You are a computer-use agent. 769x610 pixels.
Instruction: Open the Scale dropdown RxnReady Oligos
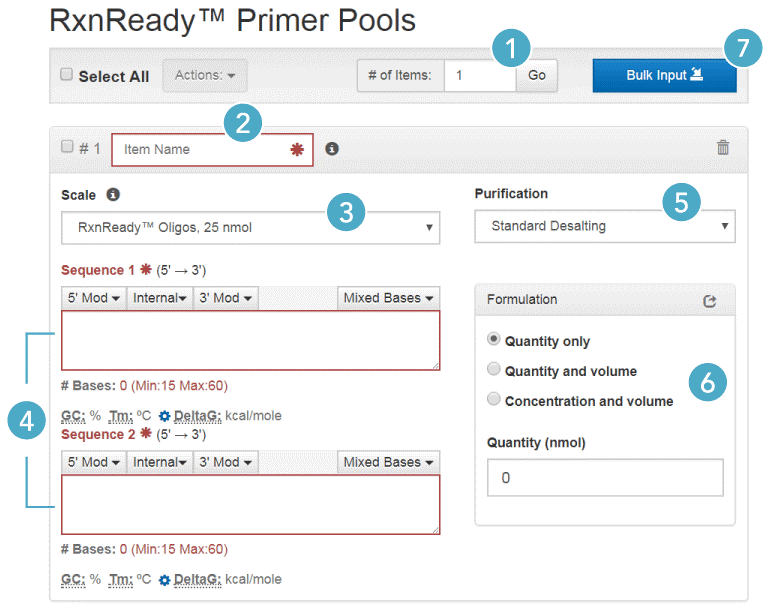(x=251, y=228)
